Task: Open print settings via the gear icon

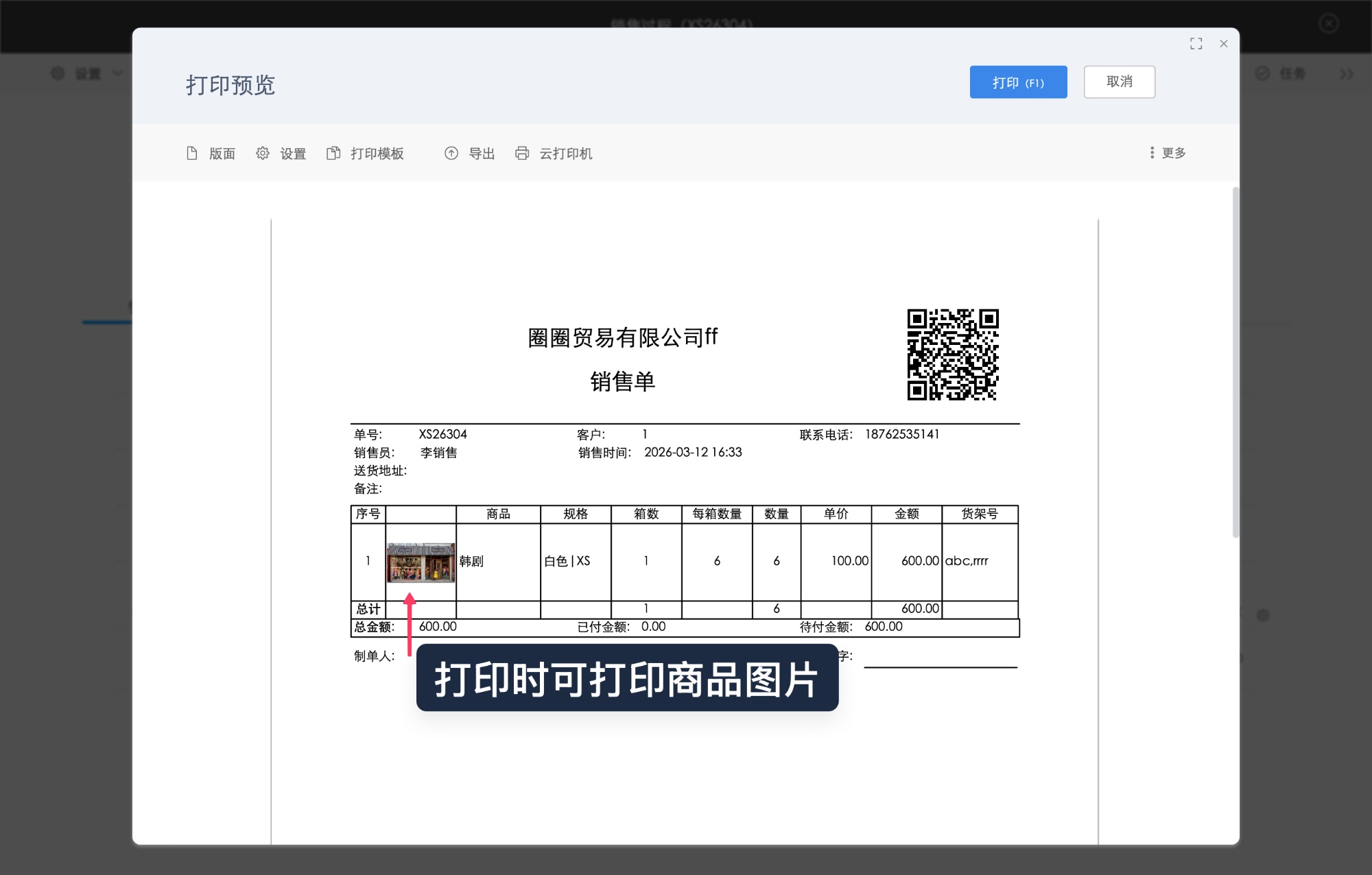Action: click(263, 154)
